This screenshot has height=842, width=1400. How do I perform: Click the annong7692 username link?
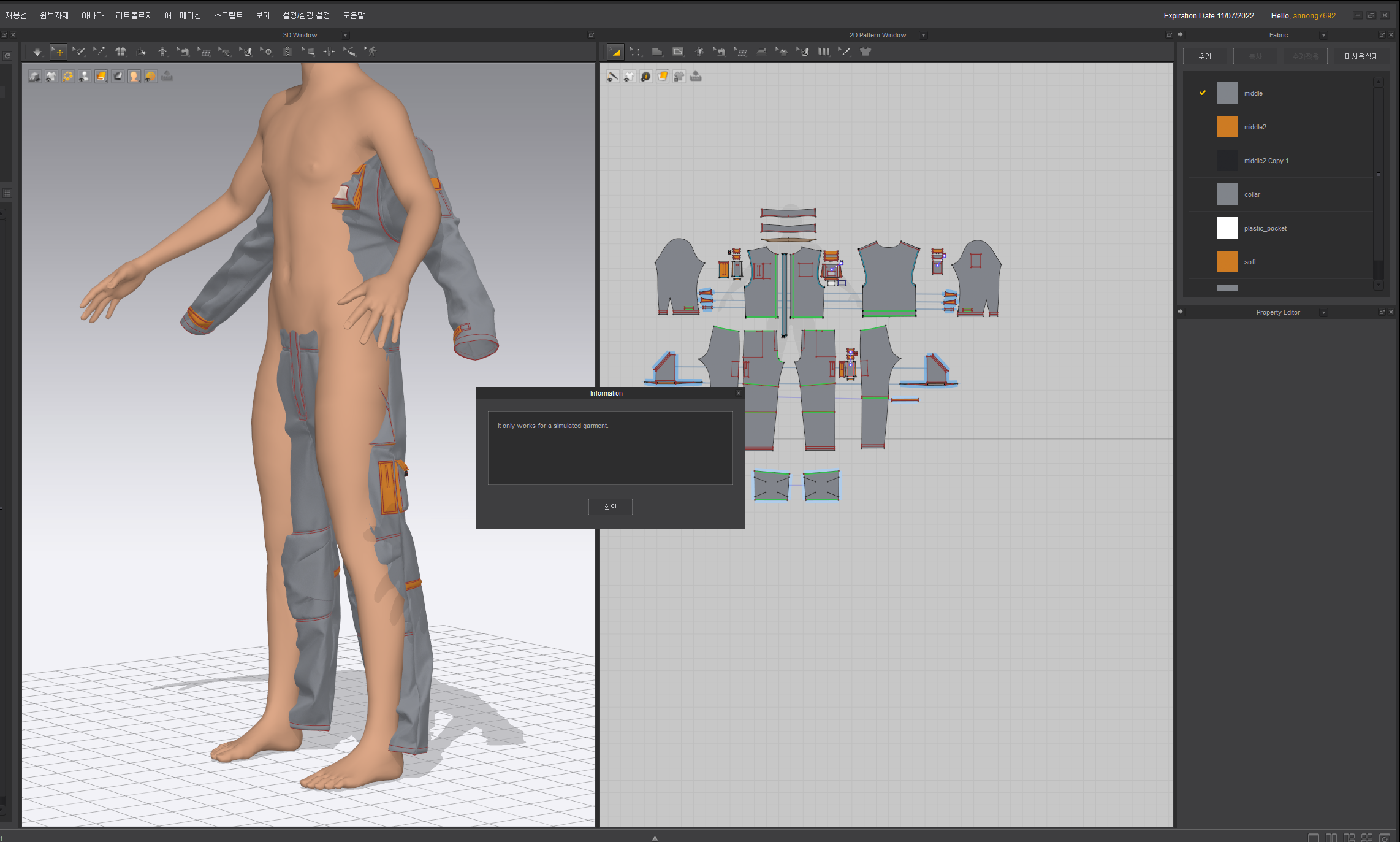(1314, 16)
